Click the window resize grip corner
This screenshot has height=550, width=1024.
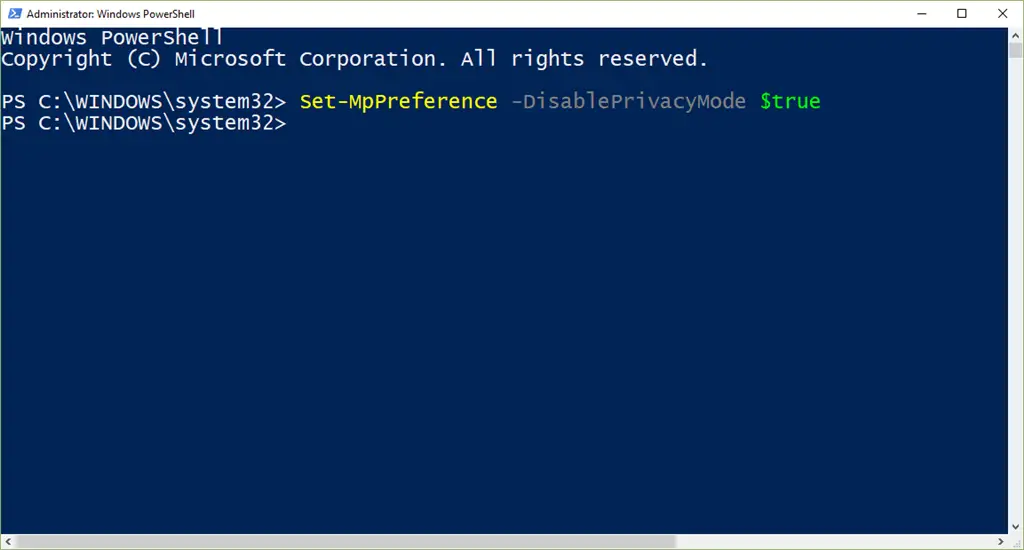click(1016, 542)
